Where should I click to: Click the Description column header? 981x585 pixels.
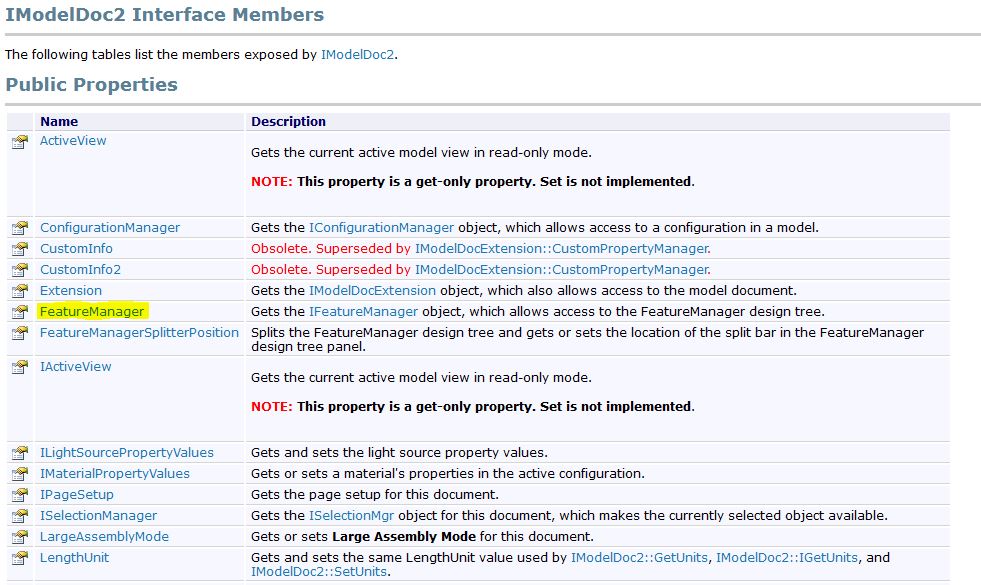(288, 122)
